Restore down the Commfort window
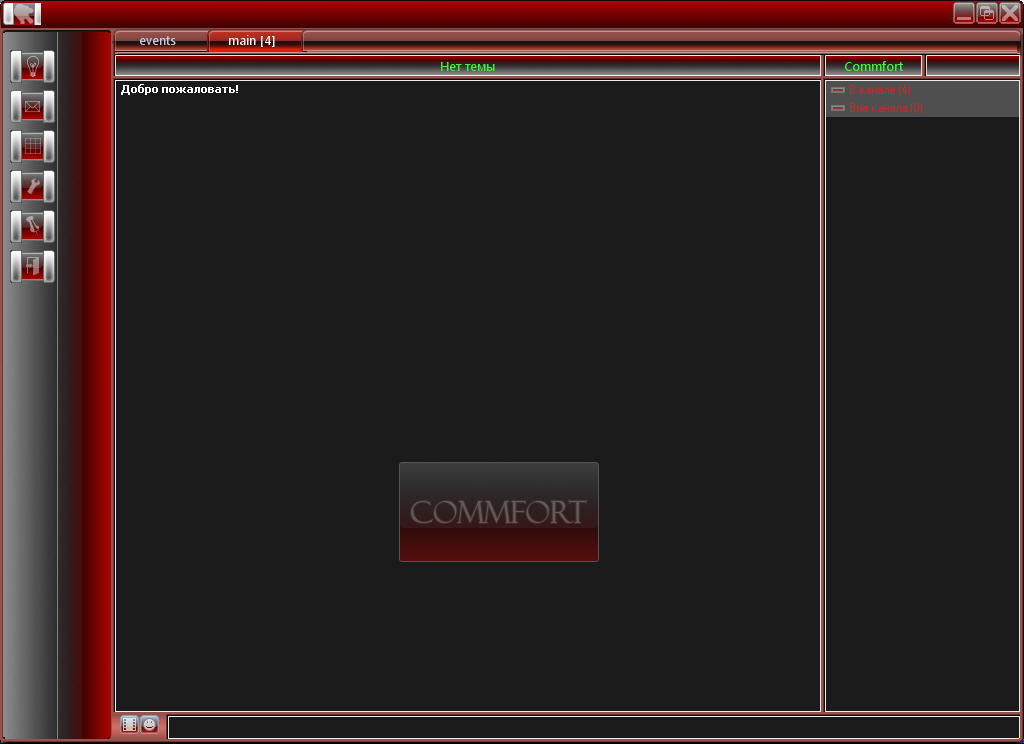 coord(987,13)
